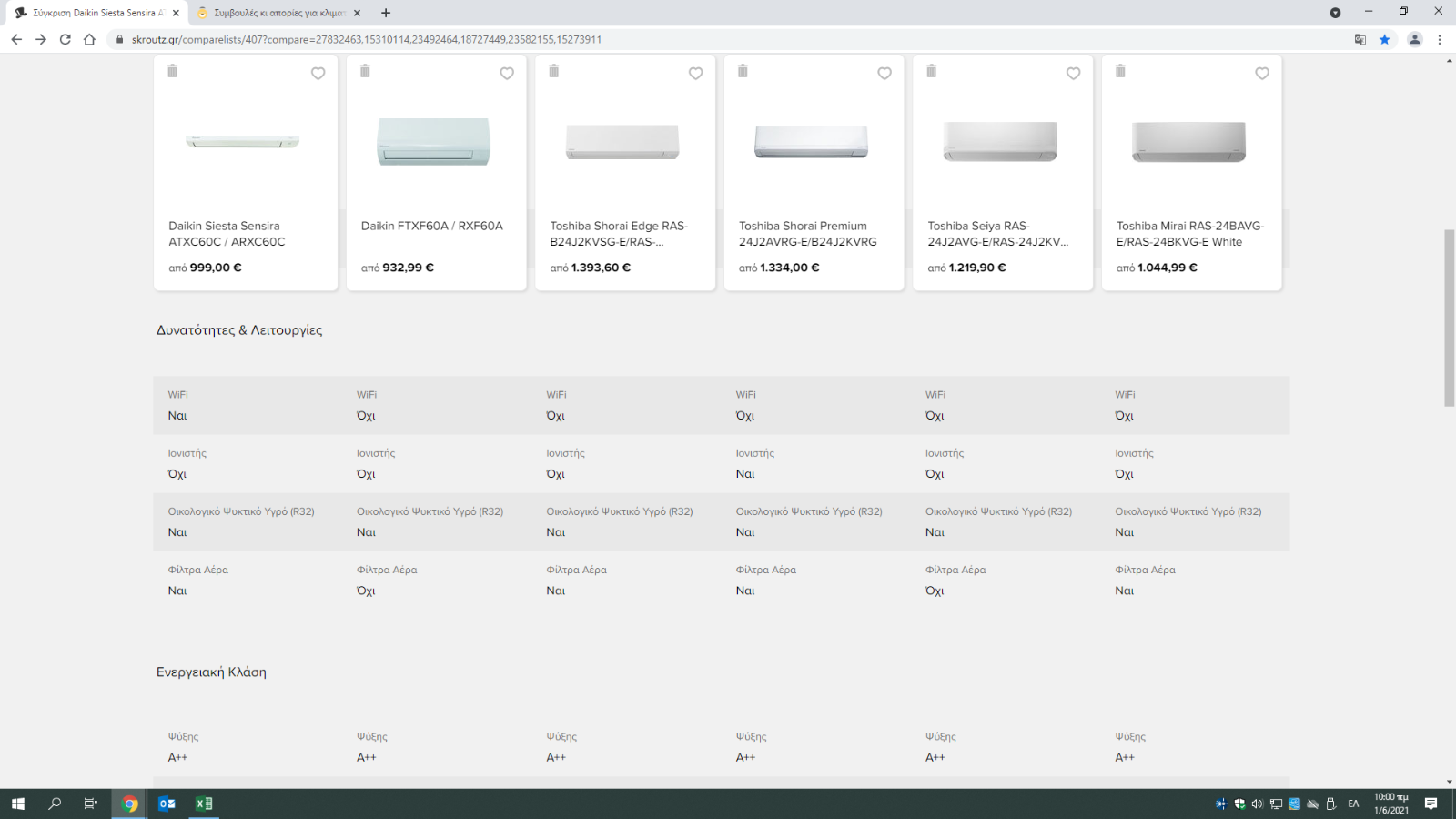
Task: Open Google Translate page icon
Action: click(1360, 39)
